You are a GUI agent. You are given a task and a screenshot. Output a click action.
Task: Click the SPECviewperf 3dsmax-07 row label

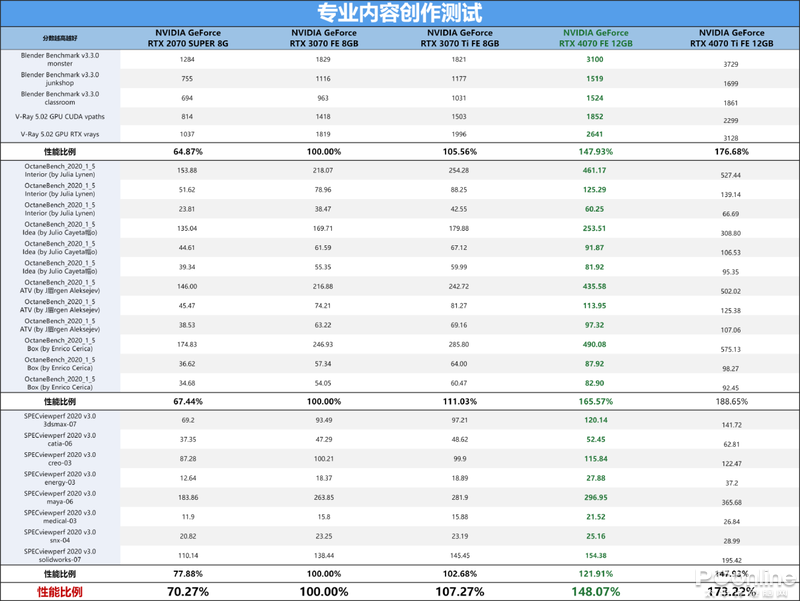tap(60, 420)
